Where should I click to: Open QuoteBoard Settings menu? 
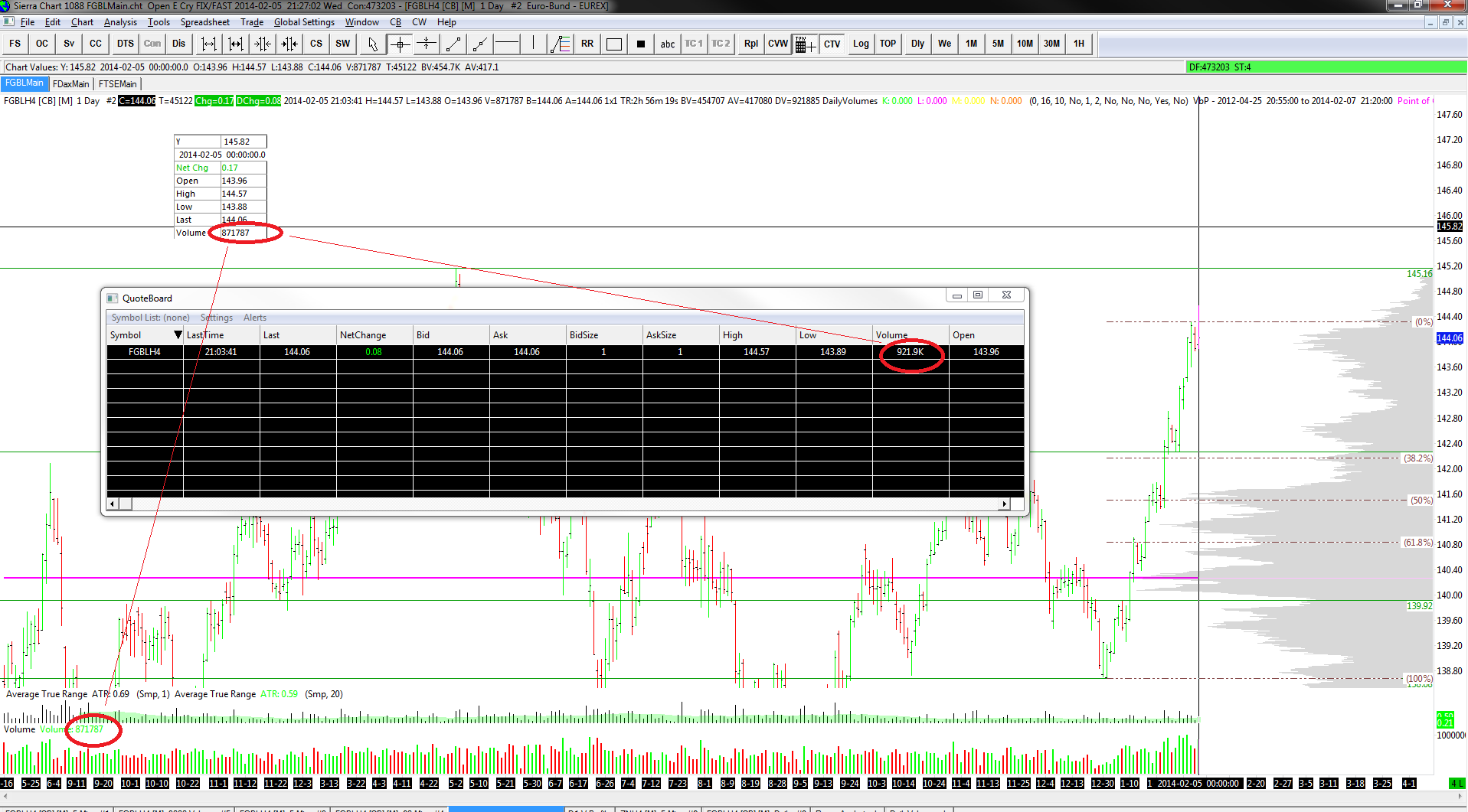217,318
